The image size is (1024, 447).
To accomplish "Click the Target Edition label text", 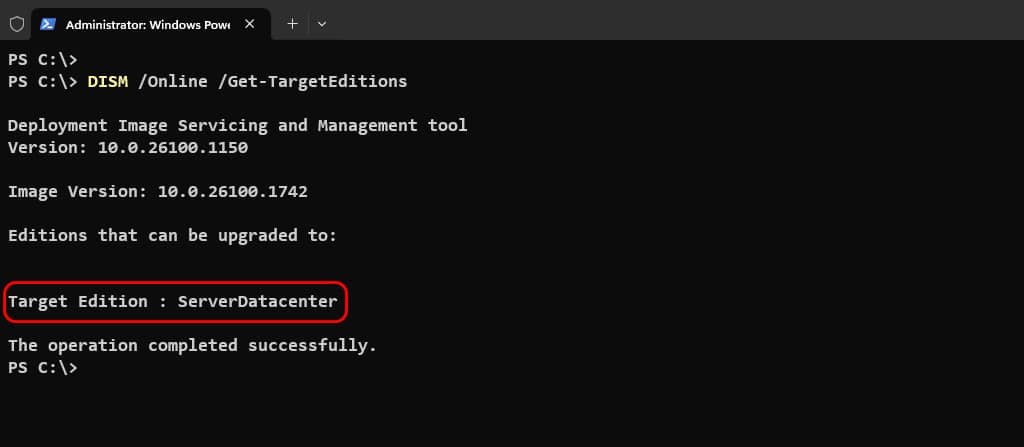I will tap(78, 302).
